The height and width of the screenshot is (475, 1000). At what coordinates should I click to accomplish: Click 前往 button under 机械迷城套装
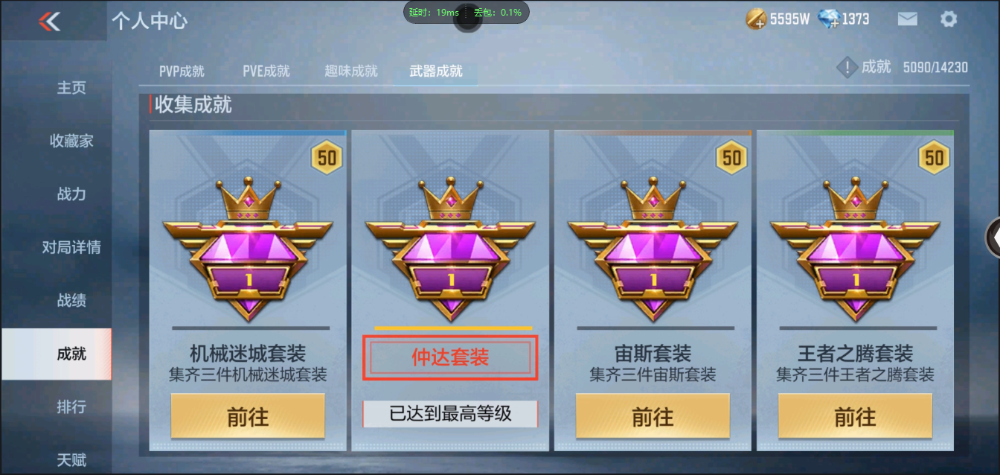(x=247, y=416)
